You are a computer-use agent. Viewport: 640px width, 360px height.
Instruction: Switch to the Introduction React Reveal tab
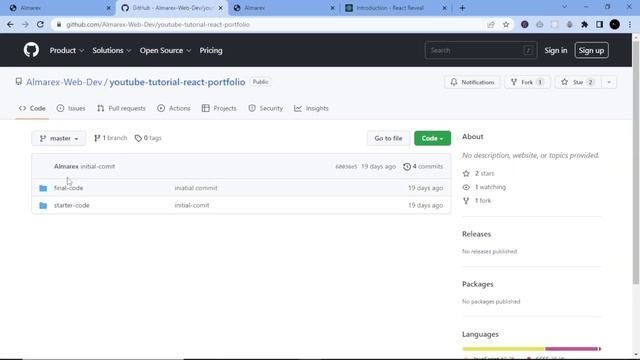pyautogui.click(x=395, y=8)
